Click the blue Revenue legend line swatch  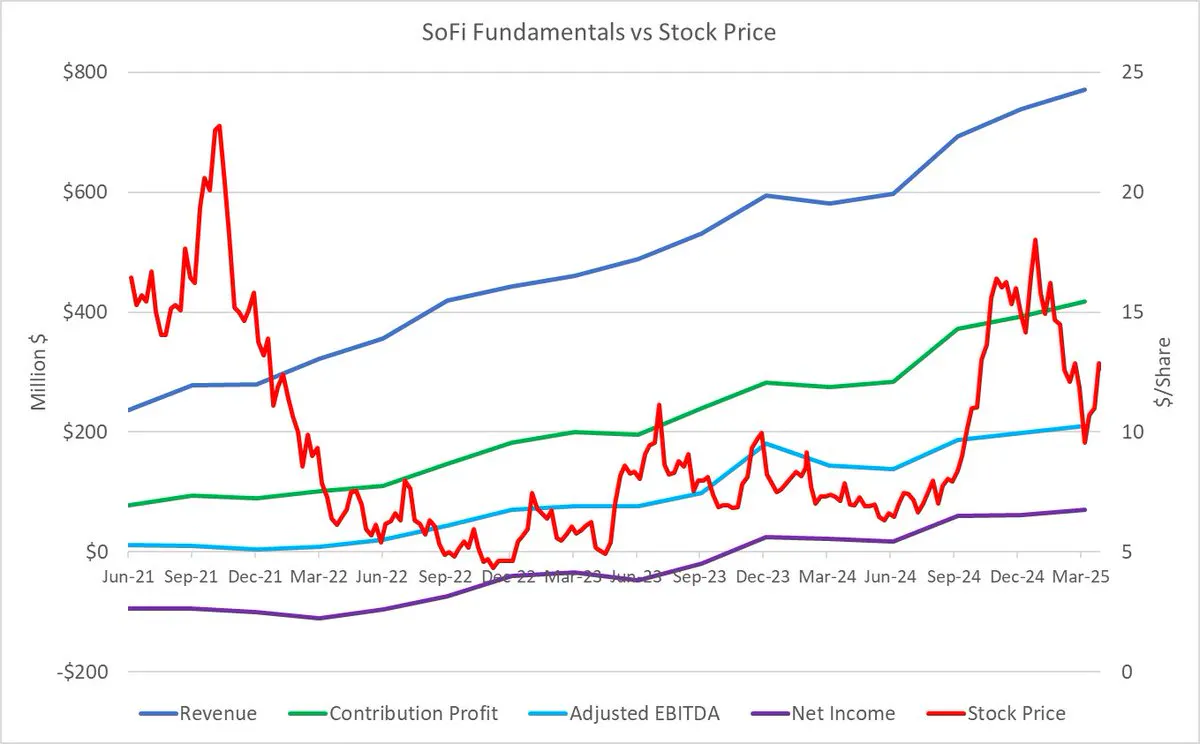[x=156, y=714]
